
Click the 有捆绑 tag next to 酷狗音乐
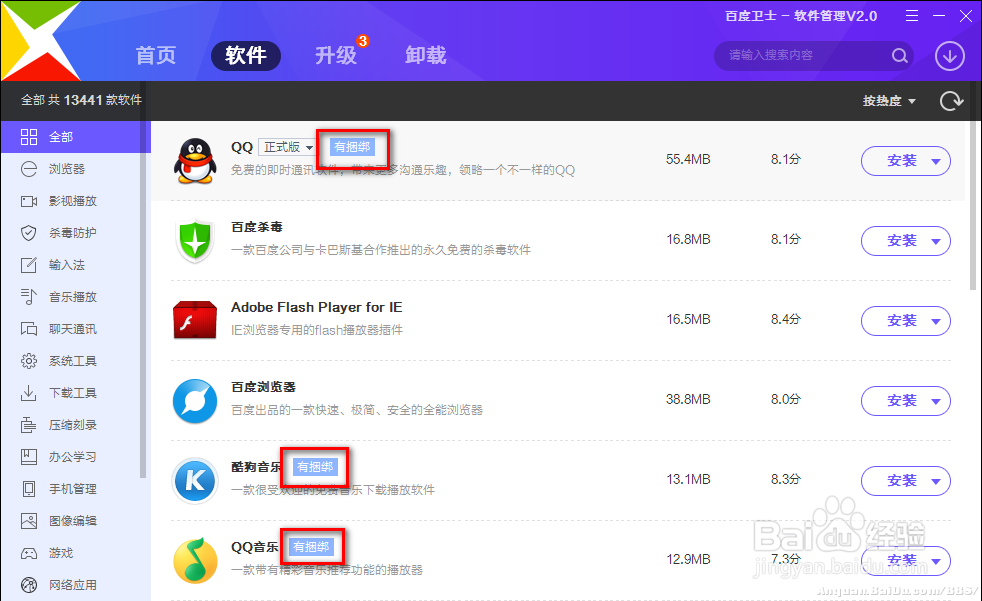[316, 467]
